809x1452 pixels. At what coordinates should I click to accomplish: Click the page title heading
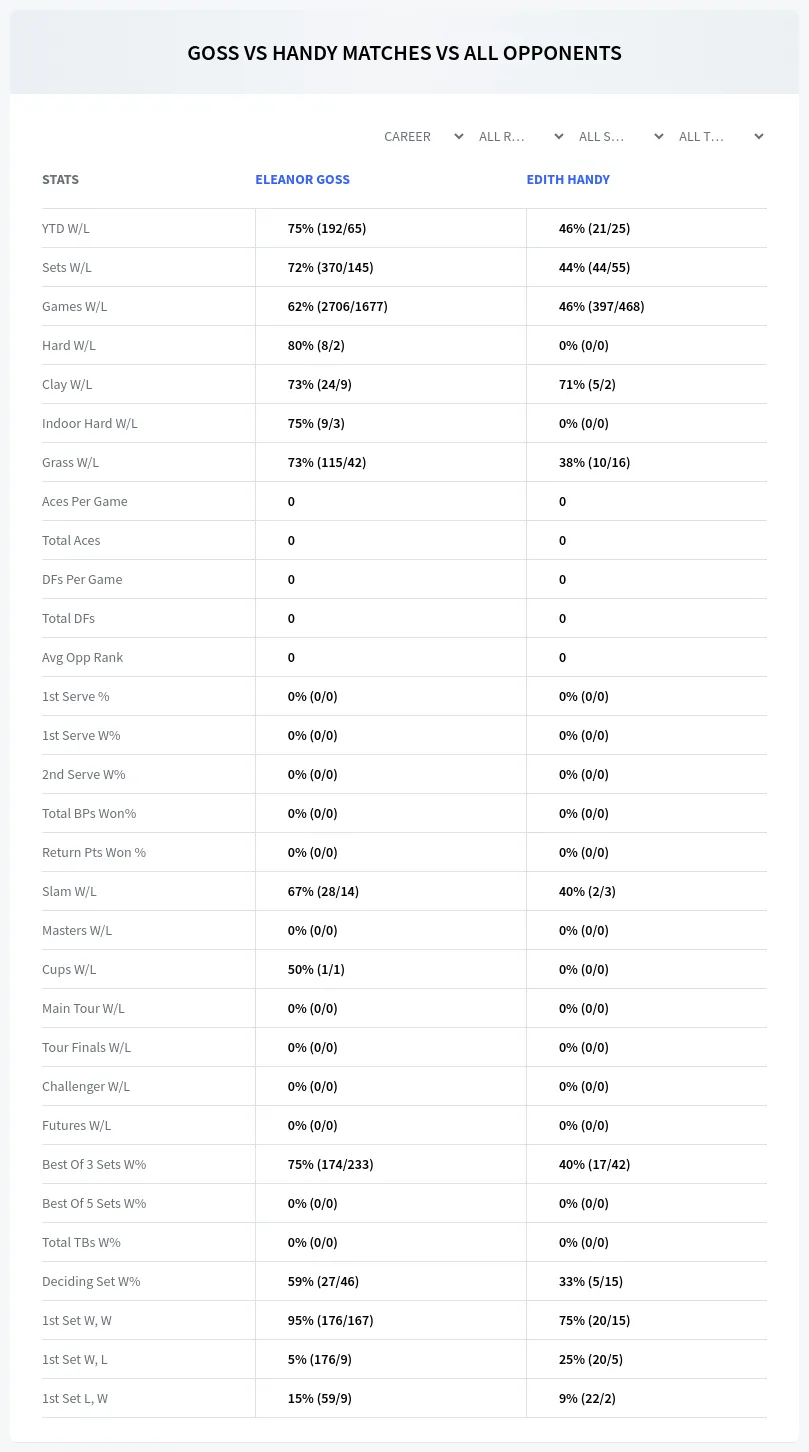click(x=404, y=53)
